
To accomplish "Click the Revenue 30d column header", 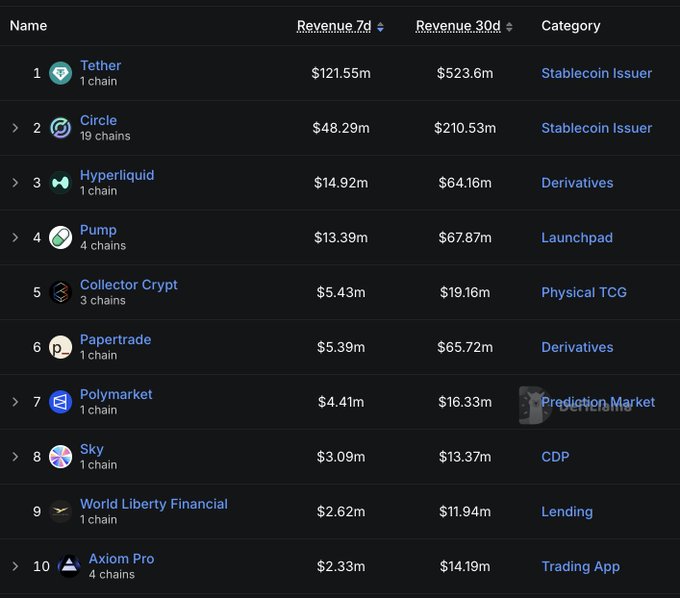I will click(x=458, y=26).
